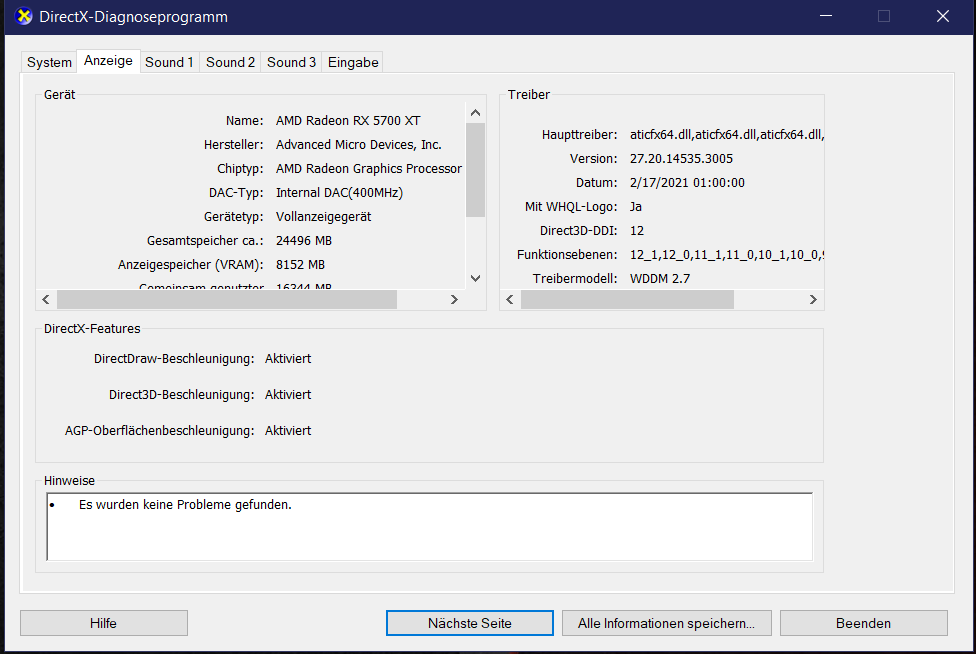Click the Gerät vertical scrollbar thumb
The width and height of the screenshot is (976, 654).
pyautogui.click(x=476, y=170)
